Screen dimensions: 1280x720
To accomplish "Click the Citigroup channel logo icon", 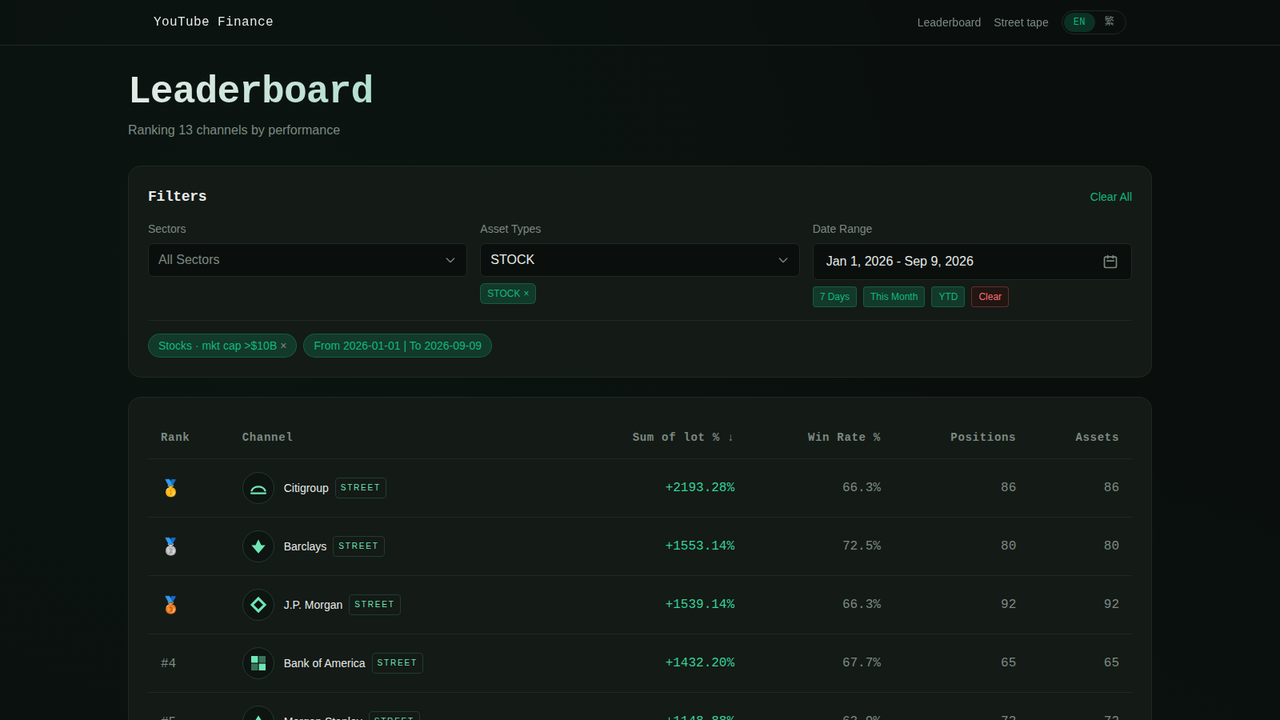I will pos(258,488).
